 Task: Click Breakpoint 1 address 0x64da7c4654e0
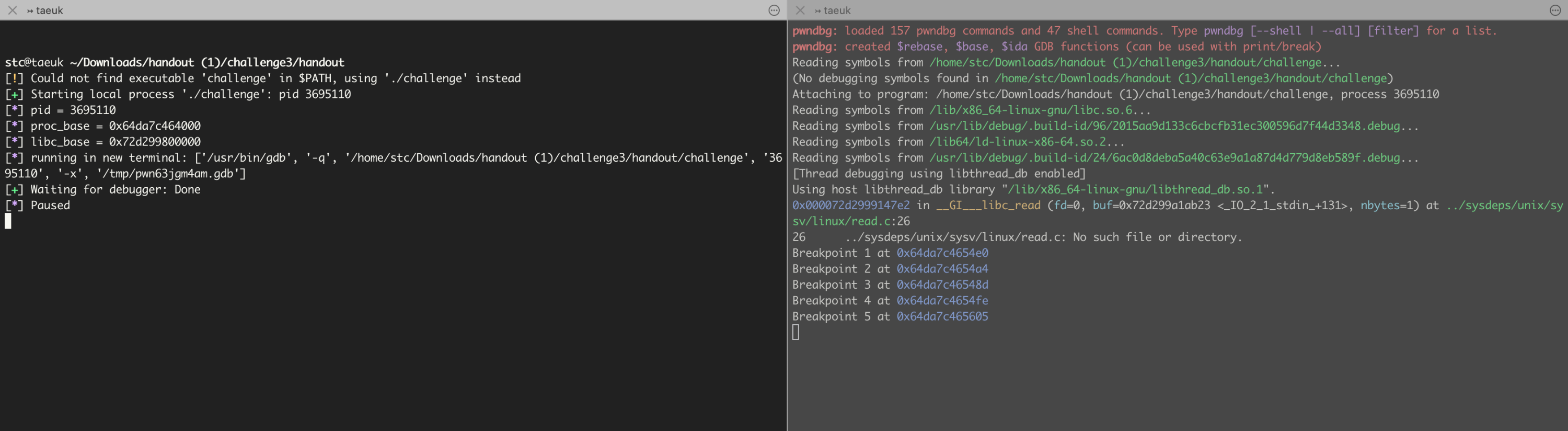942,253
